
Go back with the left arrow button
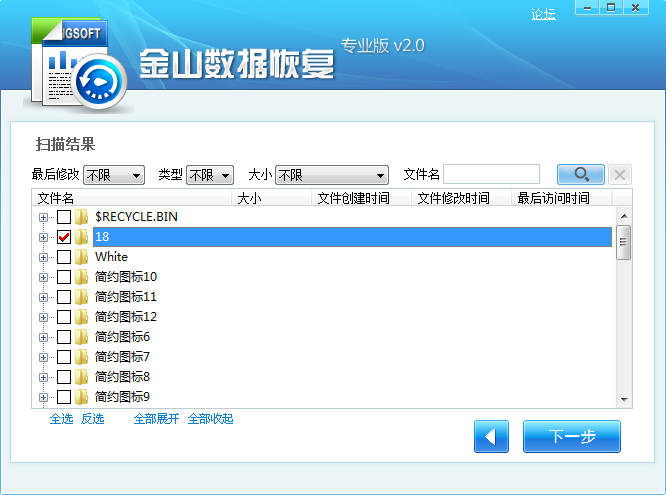pyautogui.click(x=491, y=436)
